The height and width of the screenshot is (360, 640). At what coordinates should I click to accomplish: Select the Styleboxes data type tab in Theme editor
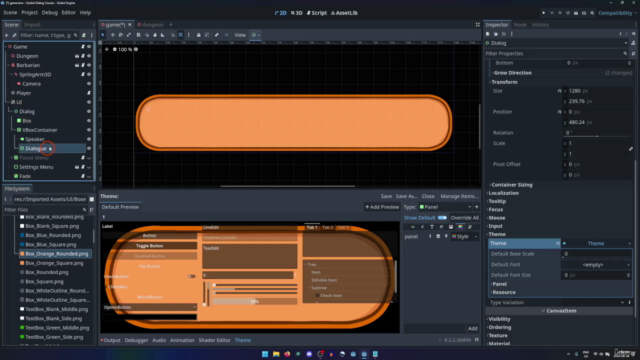pos(460,227)
